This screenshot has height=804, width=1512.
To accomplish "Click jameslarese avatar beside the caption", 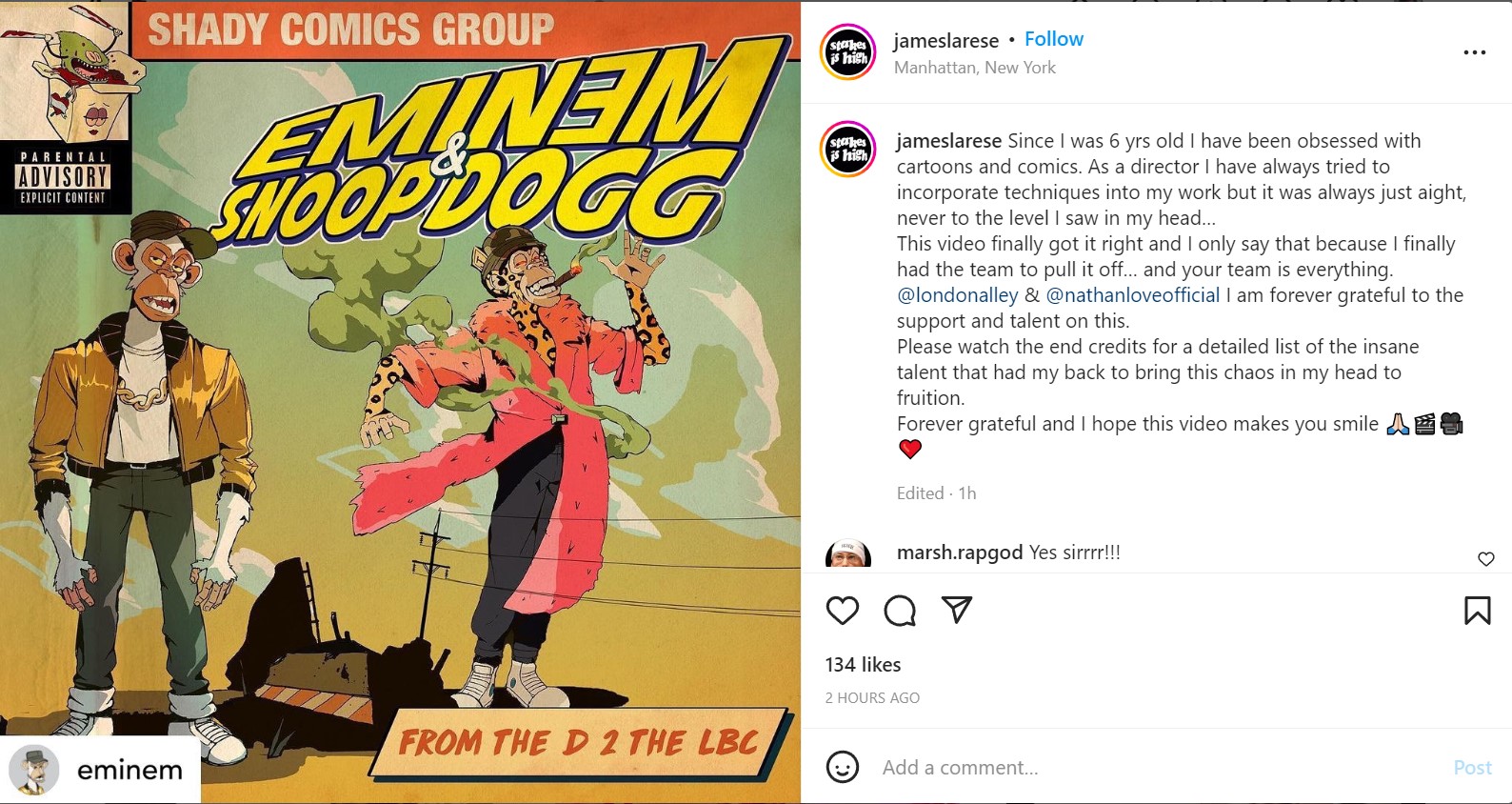I will 848,150.
